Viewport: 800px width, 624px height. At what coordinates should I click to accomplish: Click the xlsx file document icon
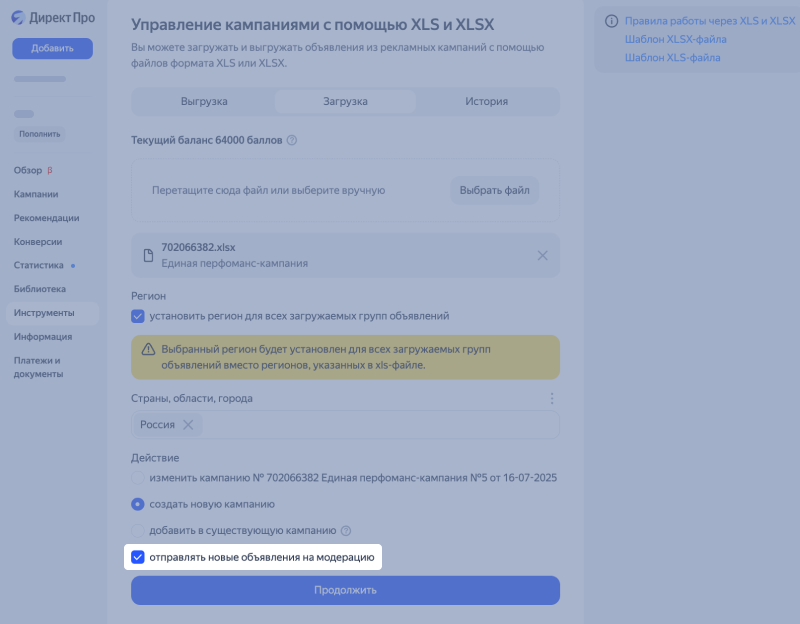pos(148,255)
